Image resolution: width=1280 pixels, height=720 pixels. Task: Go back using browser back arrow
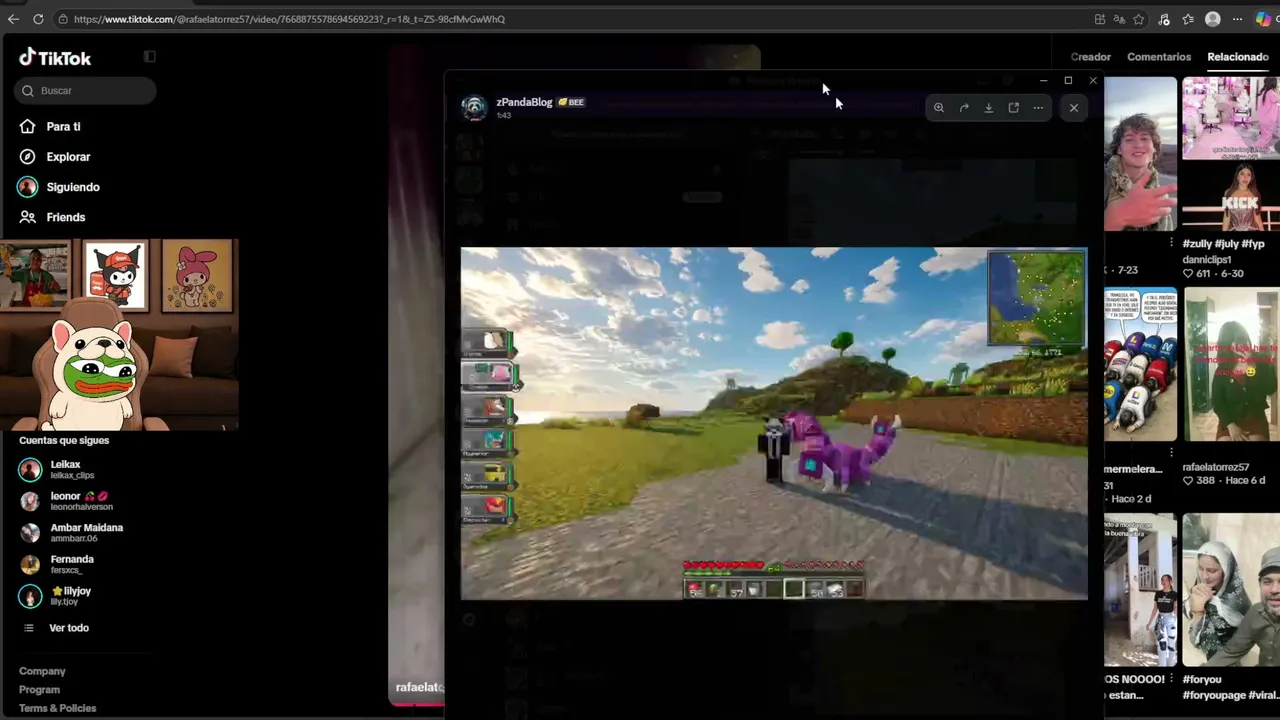[x=13, y=19]
